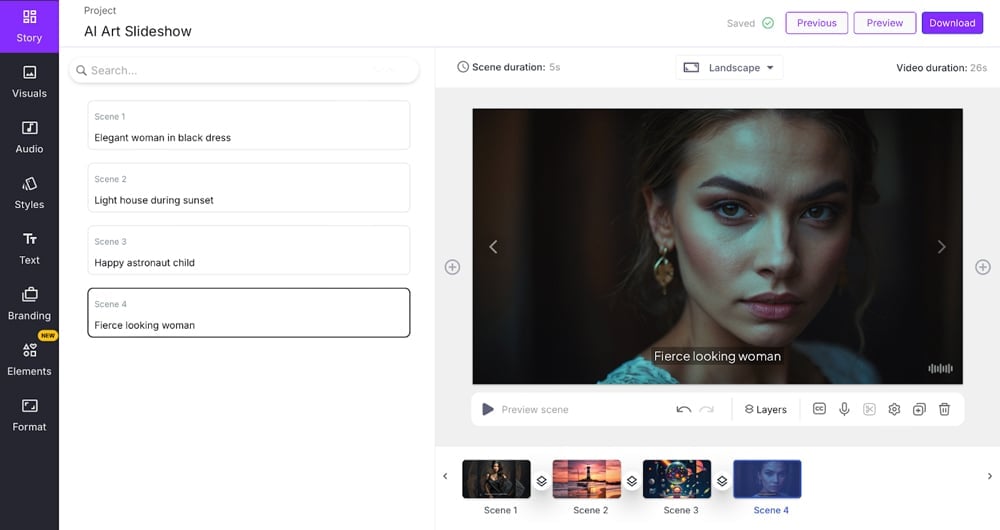The width and height of the screenshot is (1000, 530).
Task: Add a scene after with right plus
Action: (x=983, y=267)
